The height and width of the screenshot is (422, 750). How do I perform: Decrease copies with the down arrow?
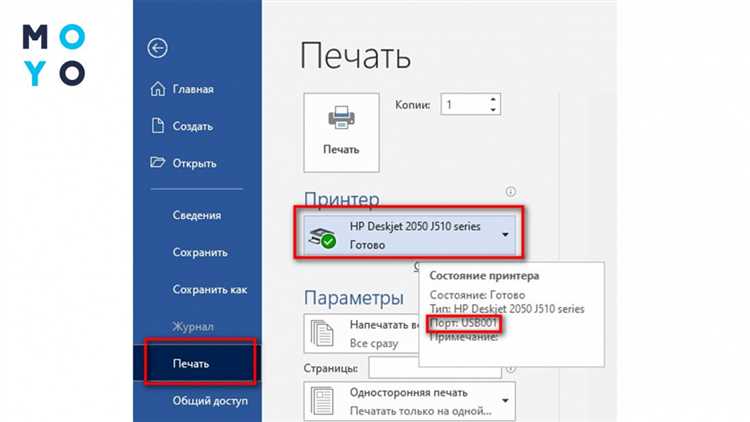click(x=493, y=109)
